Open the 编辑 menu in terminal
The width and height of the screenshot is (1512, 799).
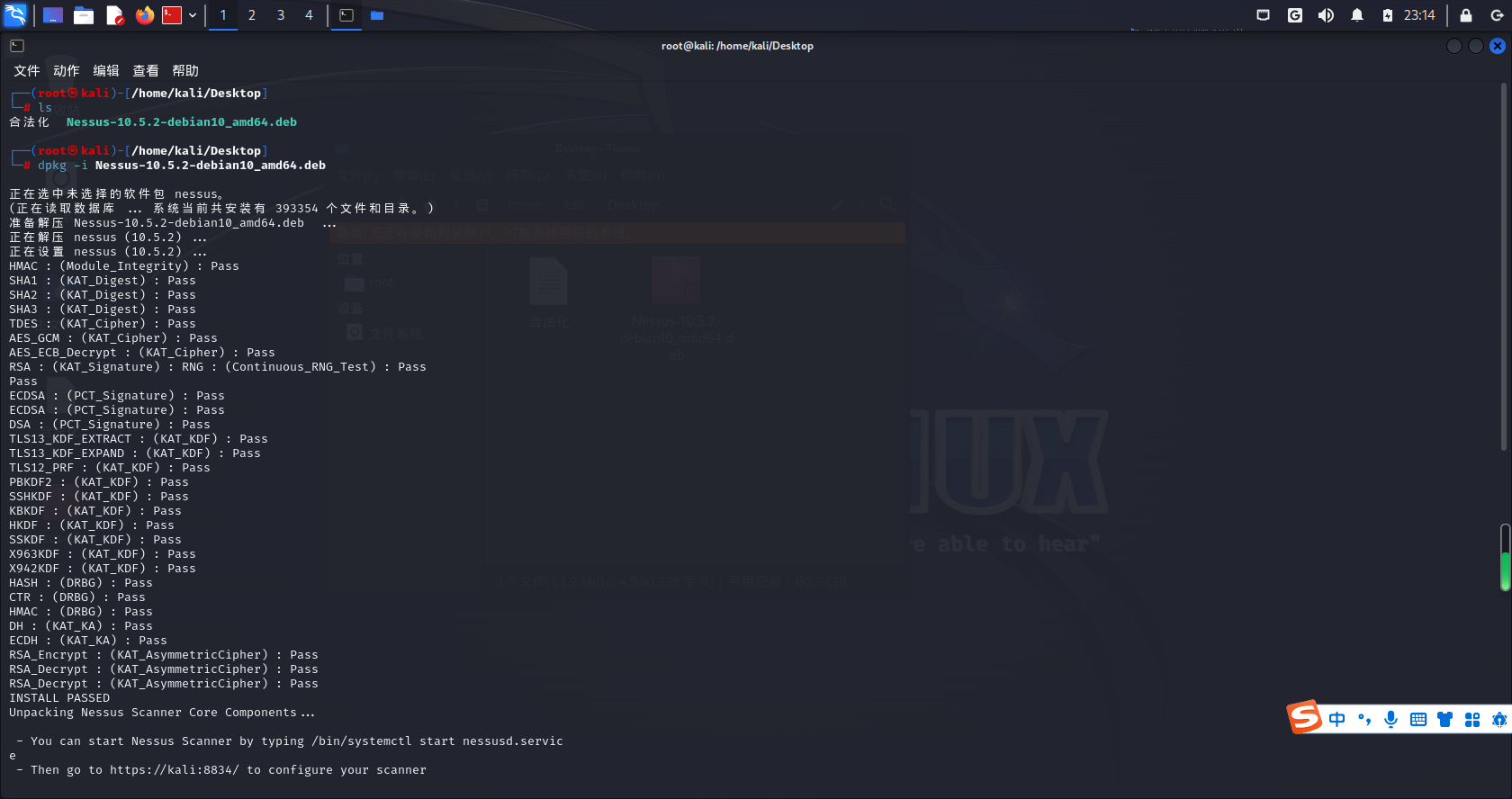(106, 71)
